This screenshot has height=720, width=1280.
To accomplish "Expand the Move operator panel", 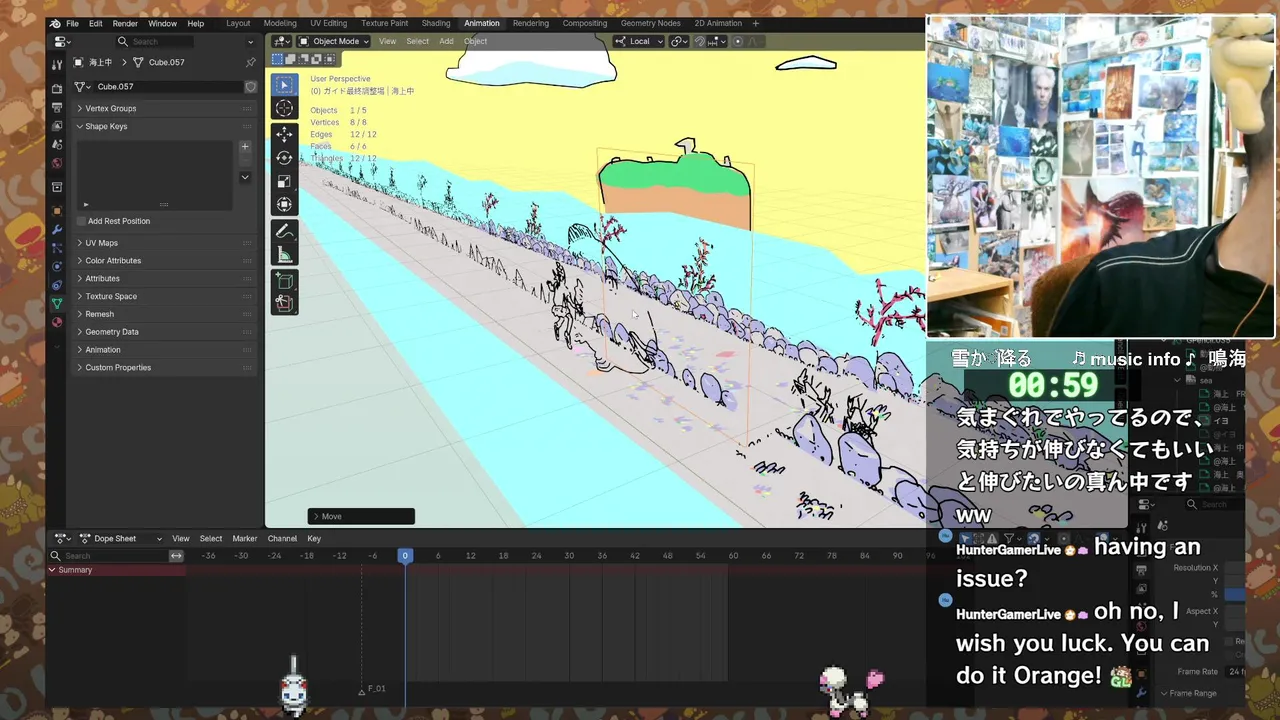I will [361, 516].
